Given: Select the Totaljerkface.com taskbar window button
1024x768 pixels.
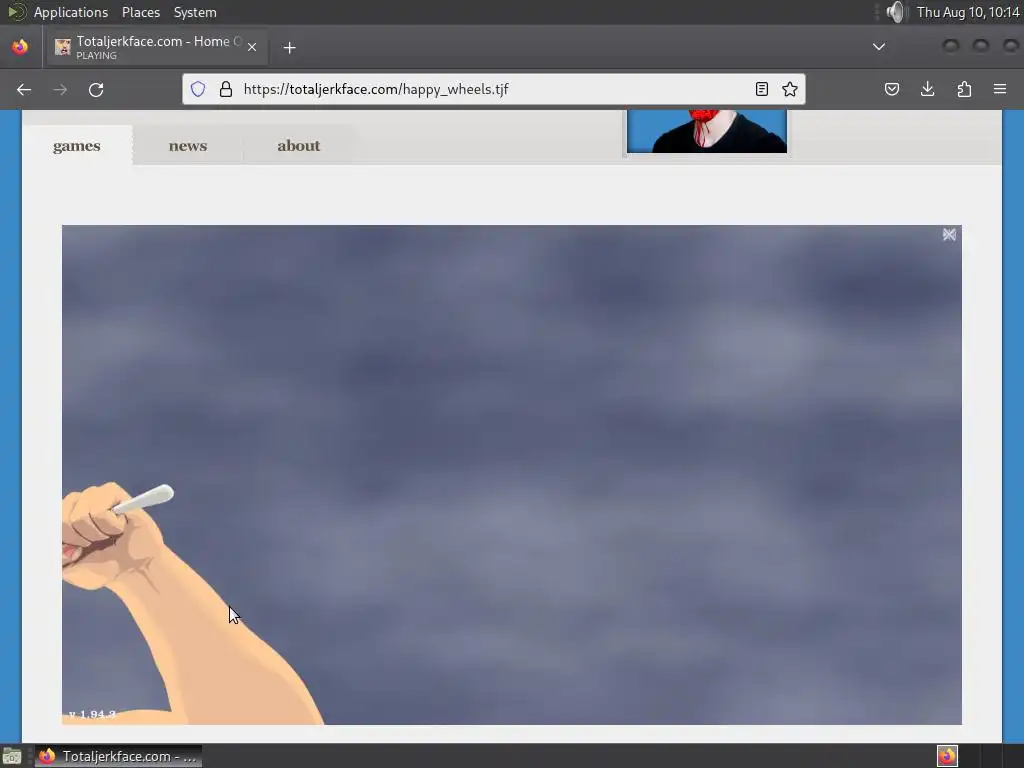Looking at the screenshot, I should (118, 756).
